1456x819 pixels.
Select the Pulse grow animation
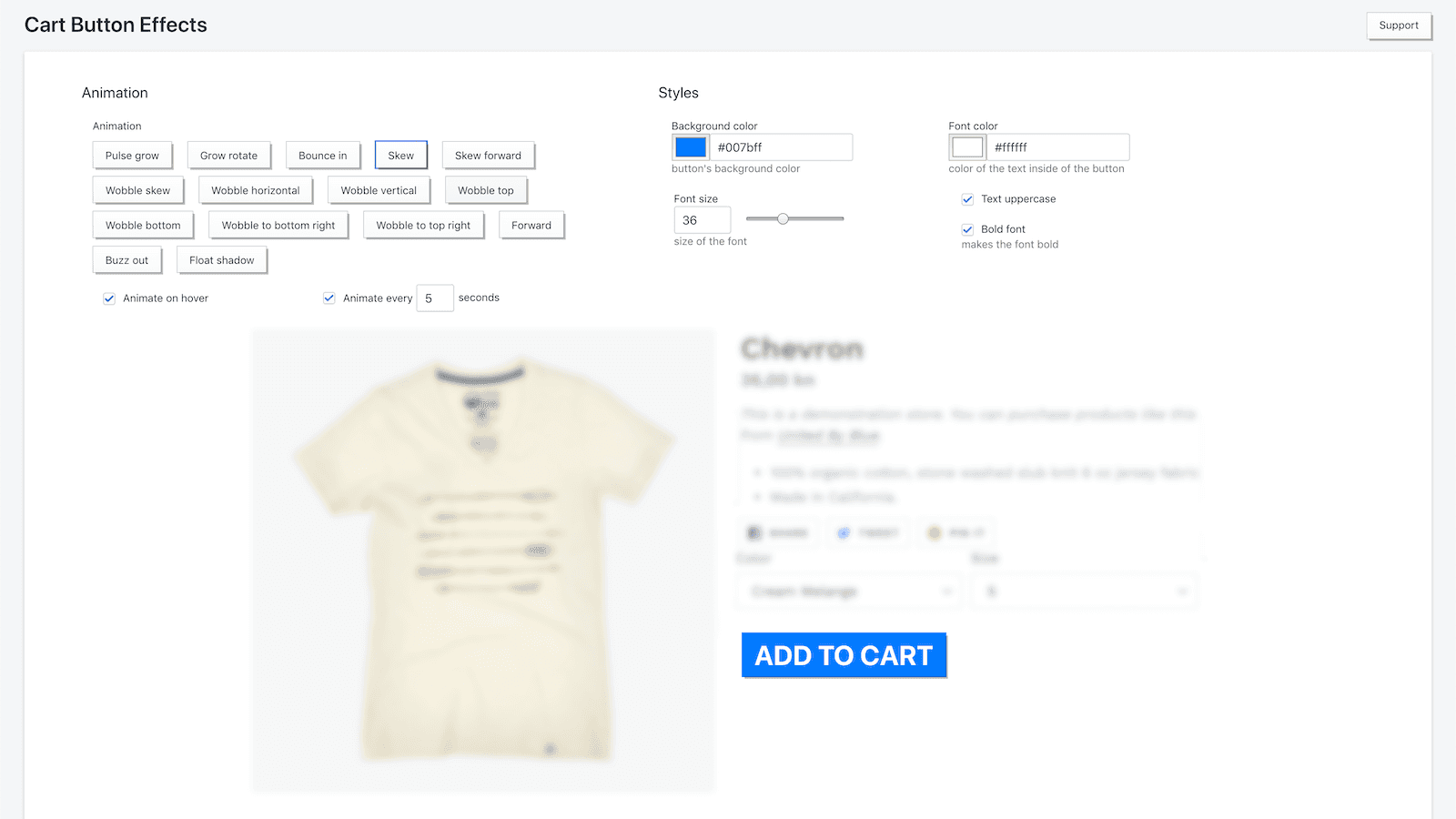[x=132, y=155]
